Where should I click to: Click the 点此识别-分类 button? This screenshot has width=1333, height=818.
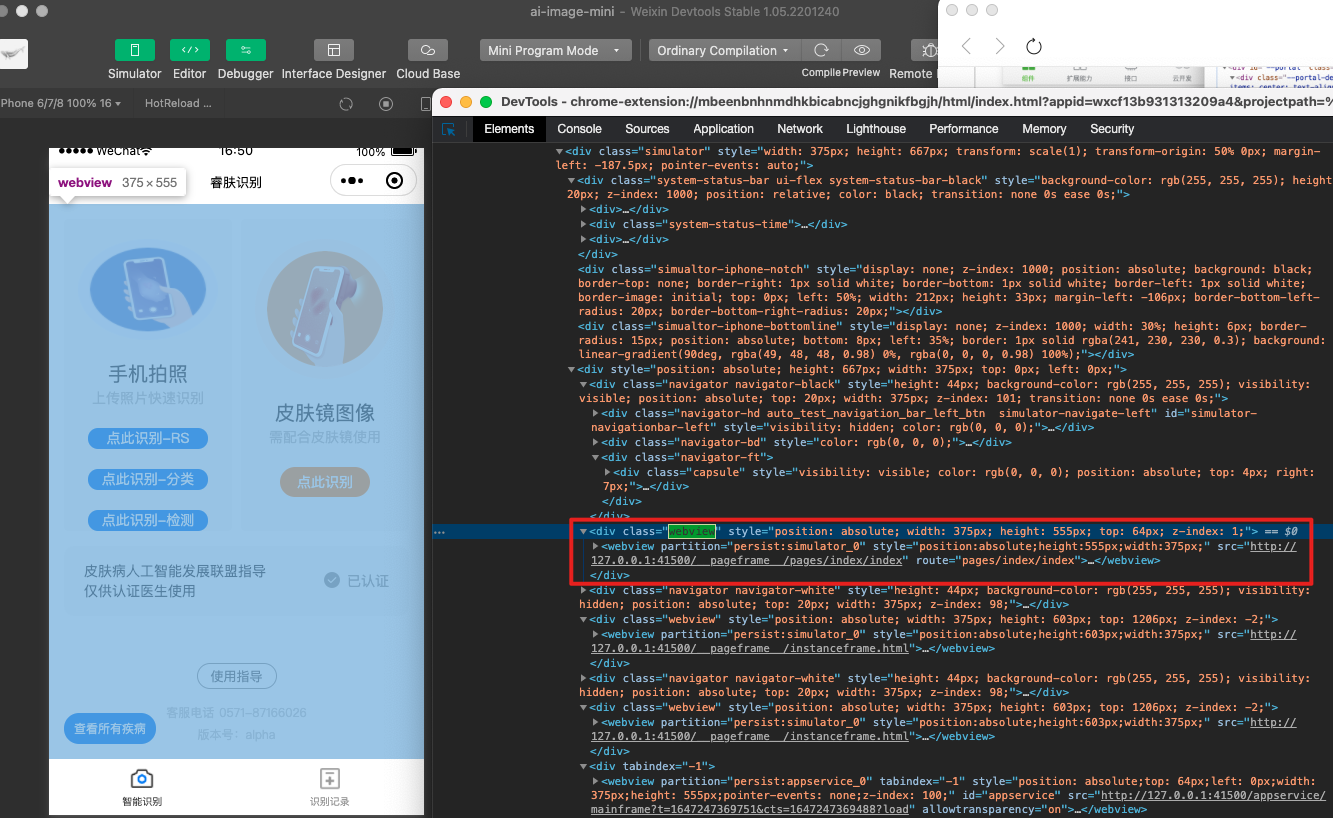pyautogui.click(x=148, y=479)
